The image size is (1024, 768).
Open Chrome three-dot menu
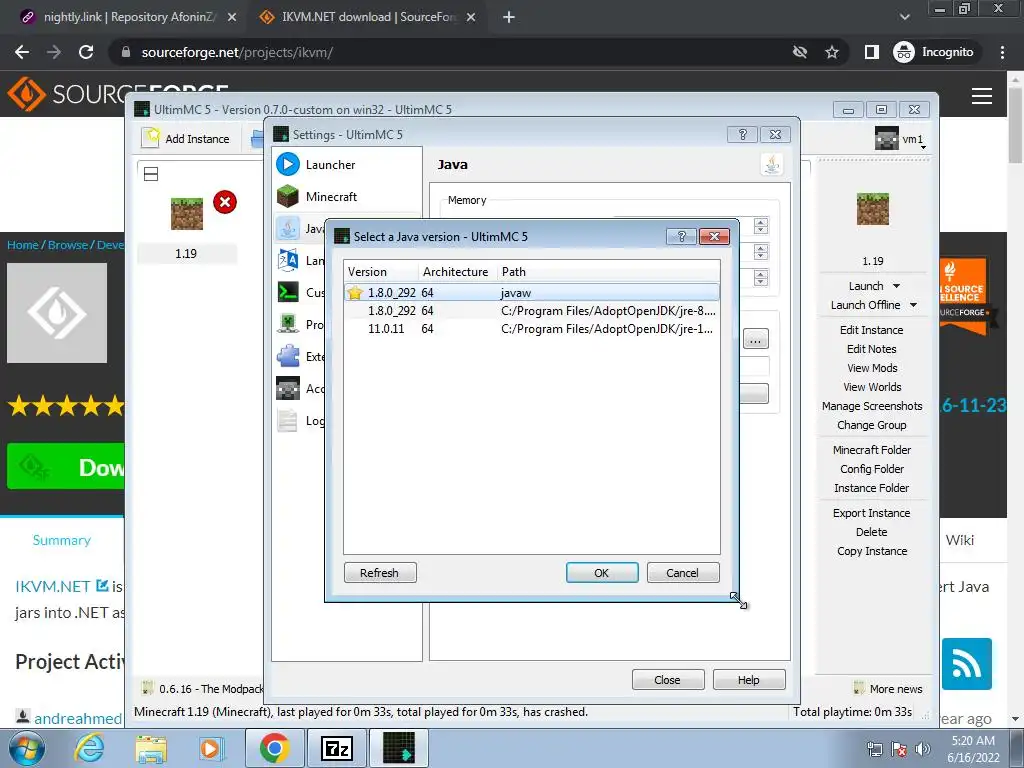coord(1002,52)
